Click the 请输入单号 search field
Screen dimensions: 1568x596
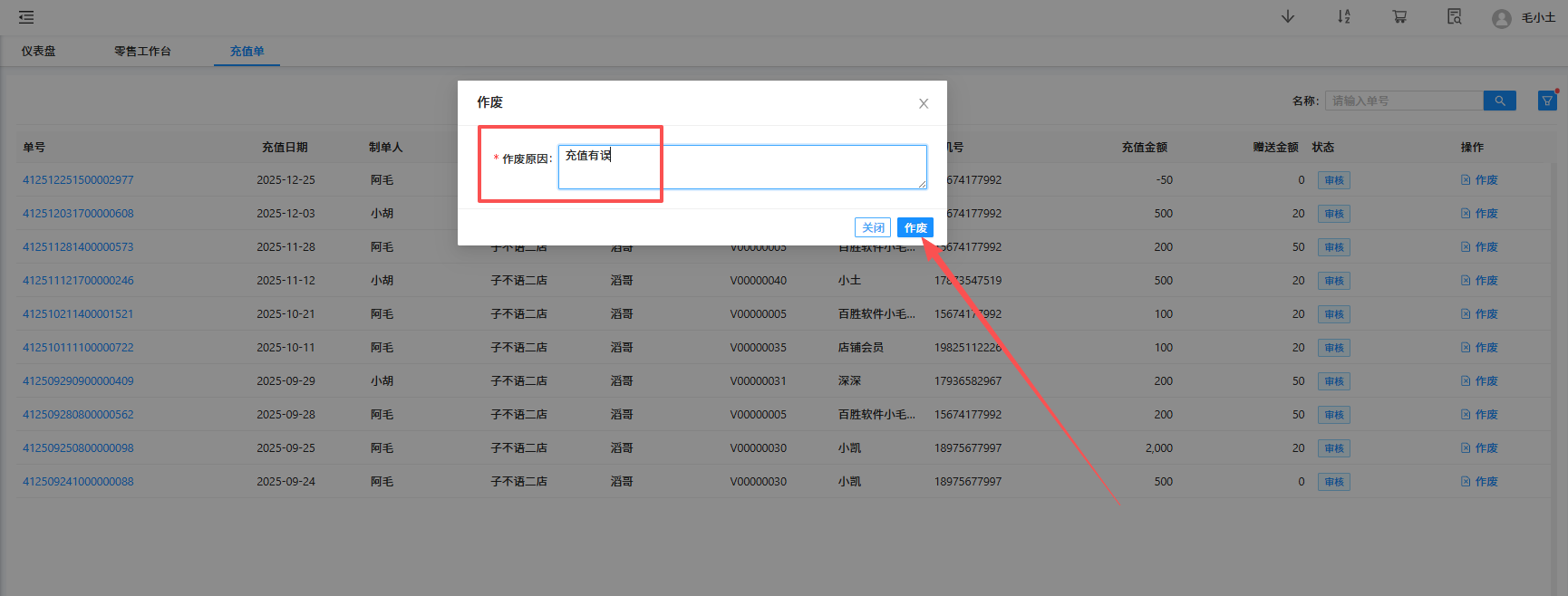click(x=1403, y=101)
